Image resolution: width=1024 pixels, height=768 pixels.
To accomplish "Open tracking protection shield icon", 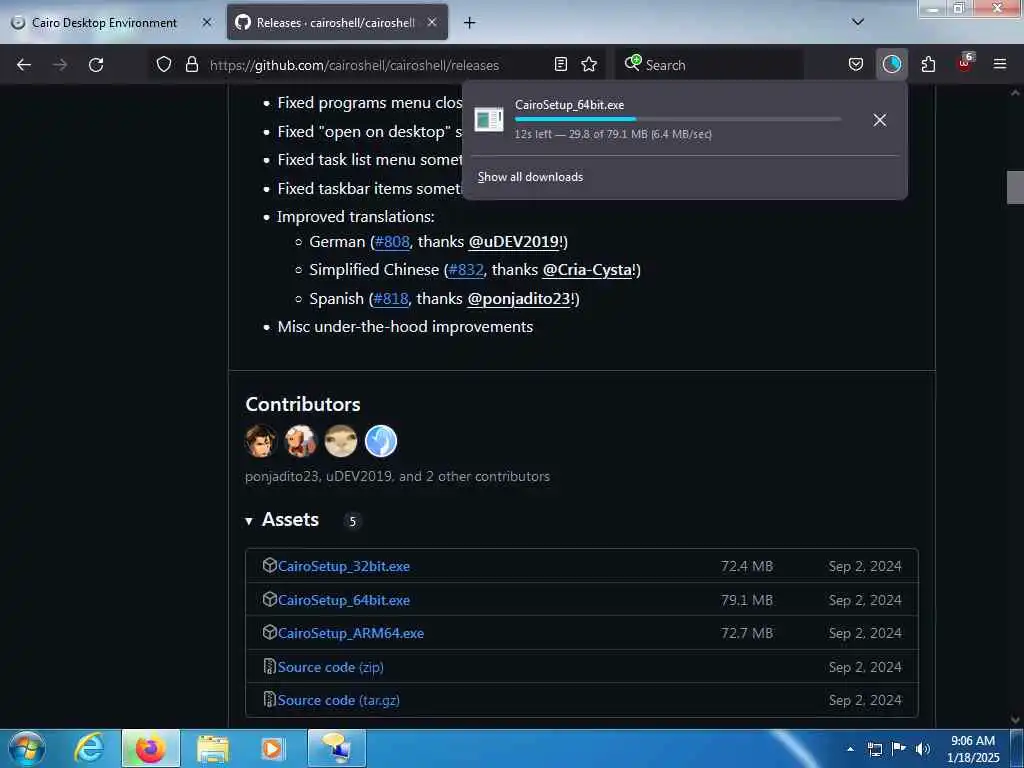I will 164,65.
